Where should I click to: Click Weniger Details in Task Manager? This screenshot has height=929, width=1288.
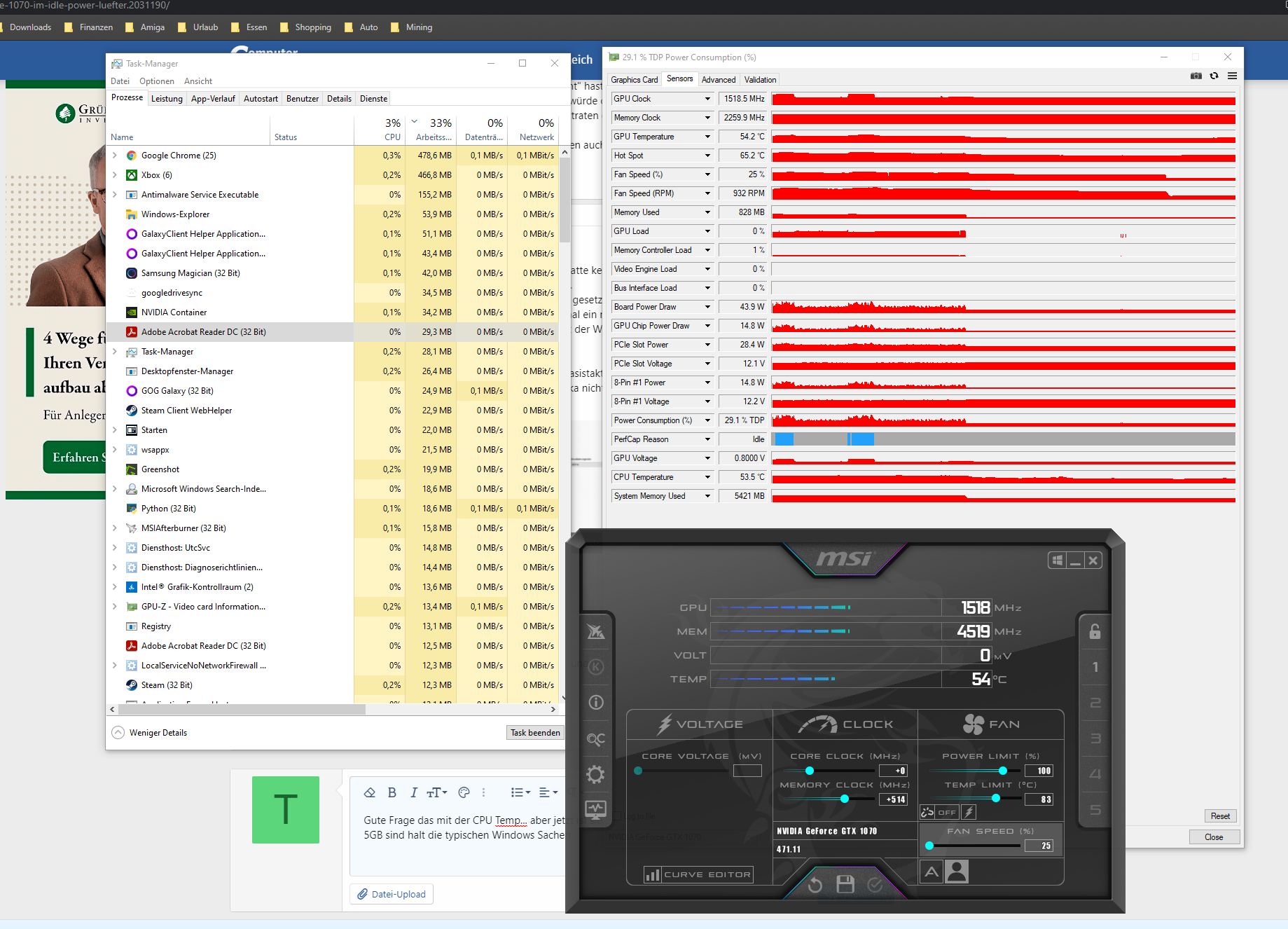[x=150, y=733]
